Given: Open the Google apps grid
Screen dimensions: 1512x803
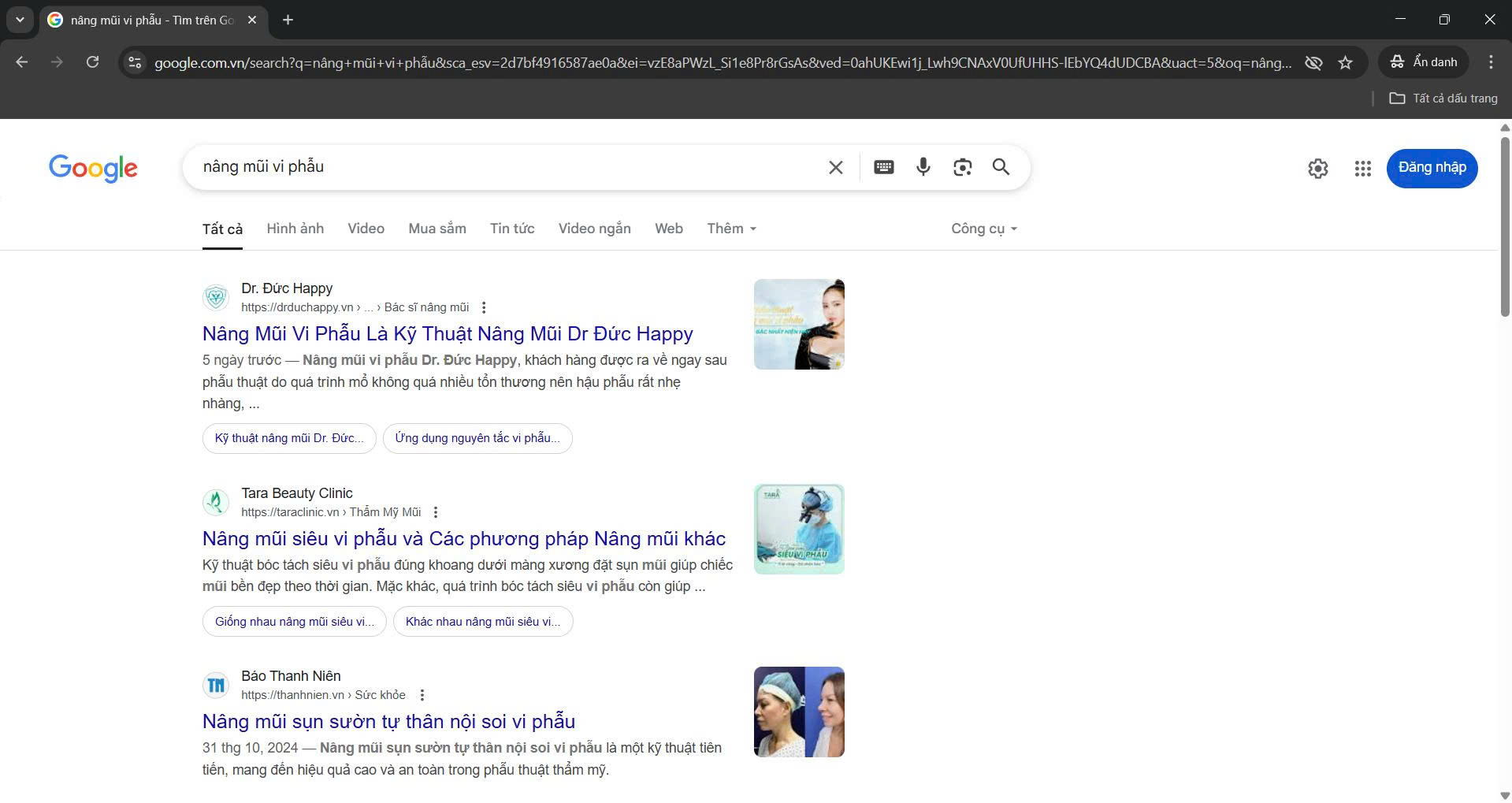Looking at the screenshot, I should point(1363,168).
